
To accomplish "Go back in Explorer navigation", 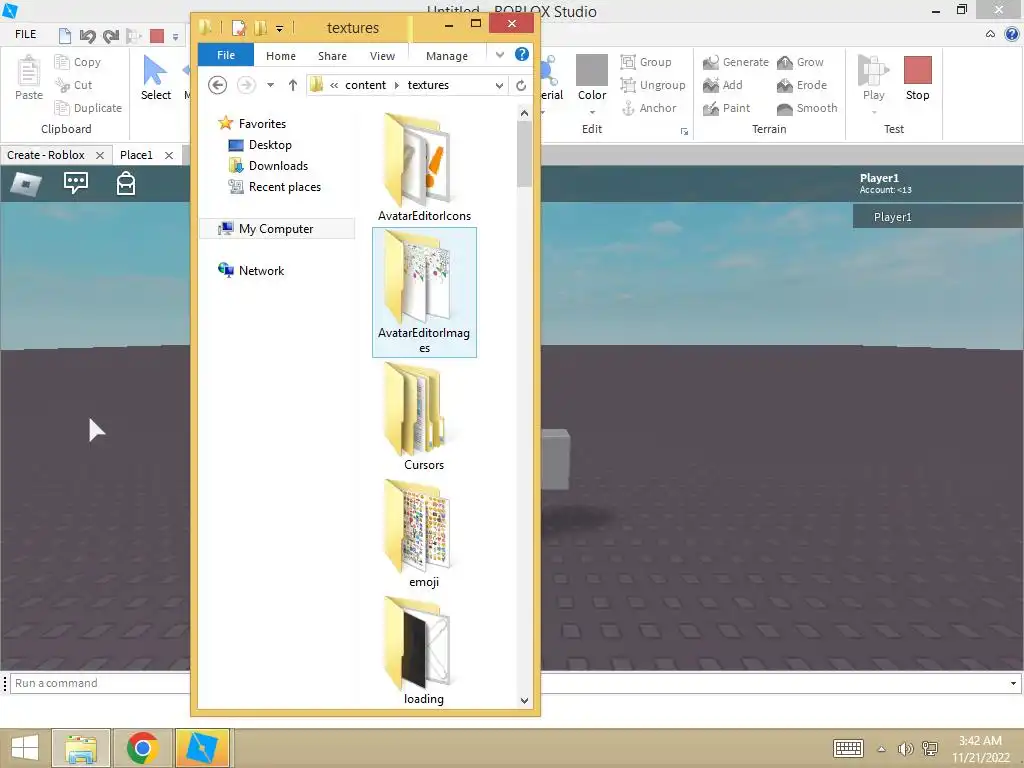I will pos(217,85).
